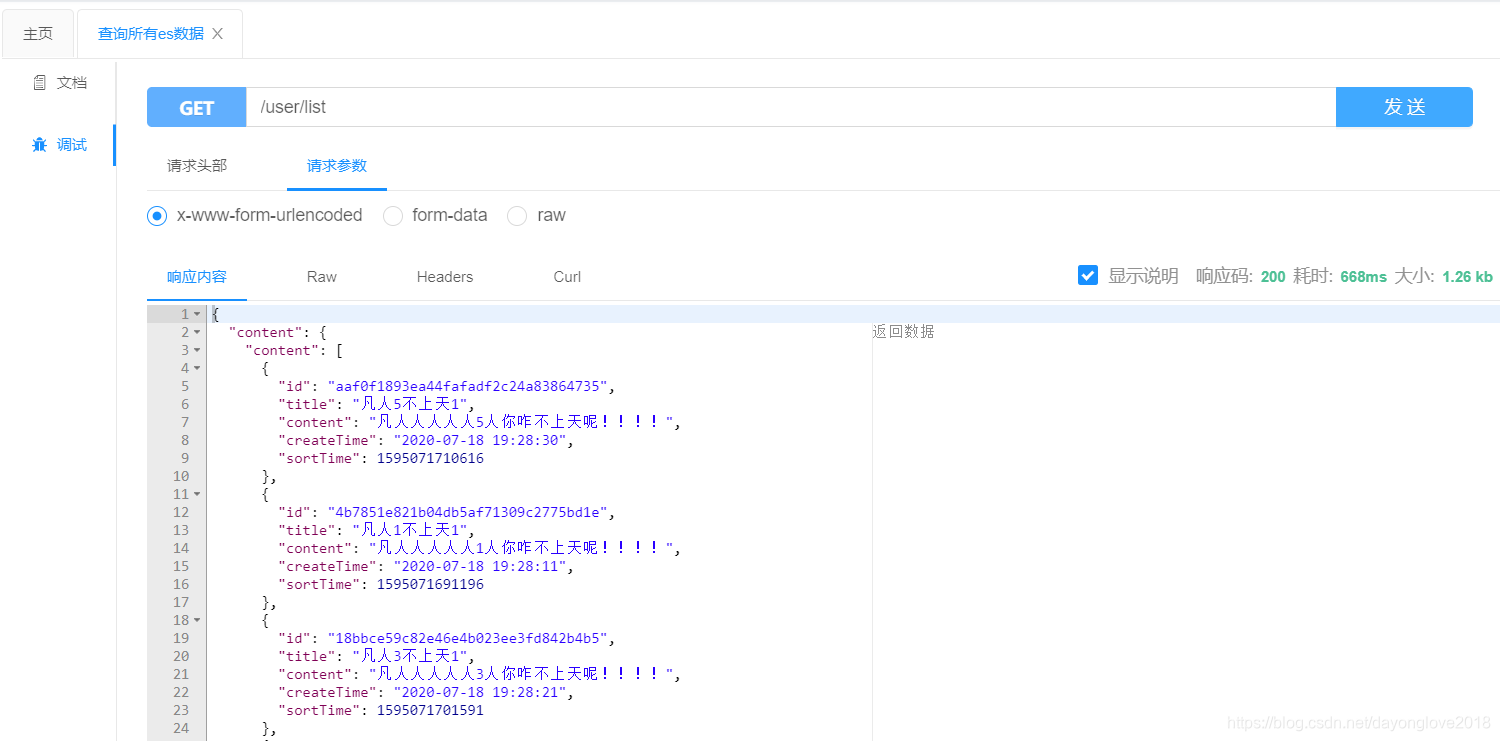Click the title value 凡人5不上天1
The height and width of the screenshot is (741, 1500).
[x=410, y=404]
